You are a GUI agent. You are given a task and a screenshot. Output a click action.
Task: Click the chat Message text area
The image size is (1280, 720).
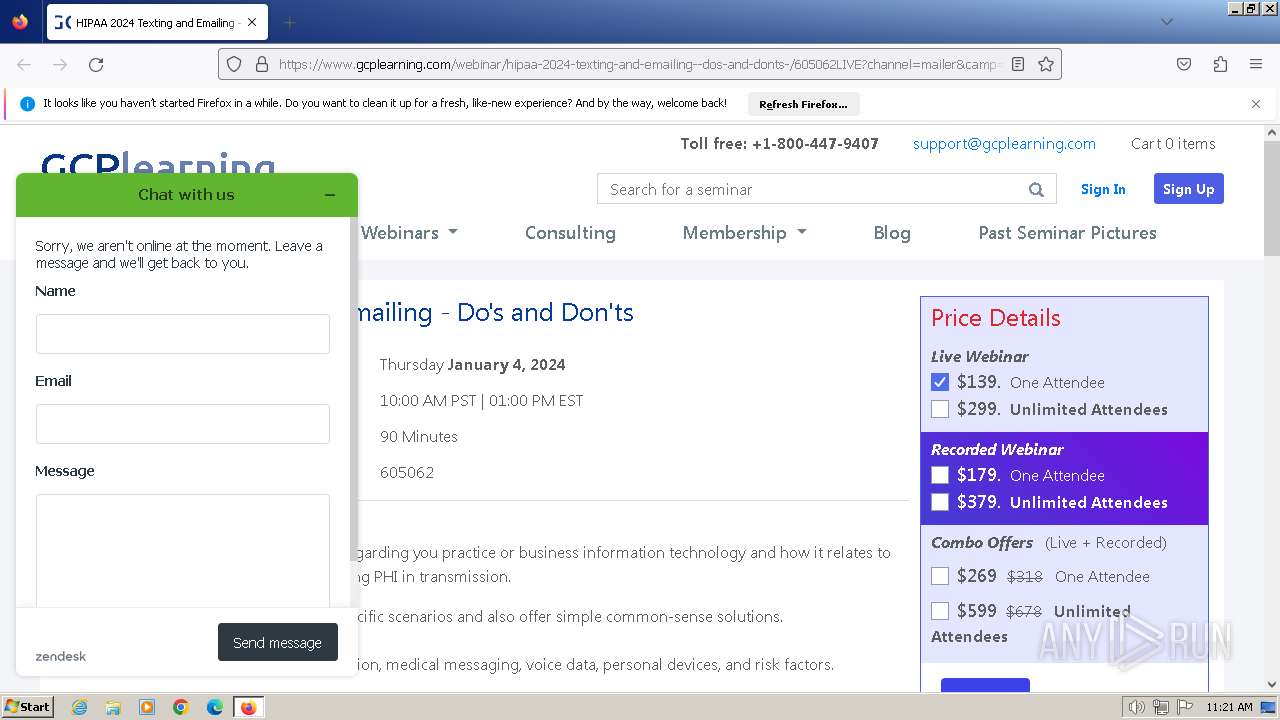pos(183,550)
